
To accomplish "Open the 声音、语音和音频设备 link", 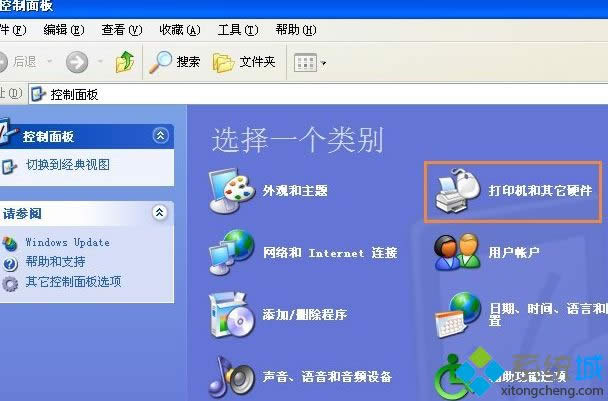I will tap(327, 377).
